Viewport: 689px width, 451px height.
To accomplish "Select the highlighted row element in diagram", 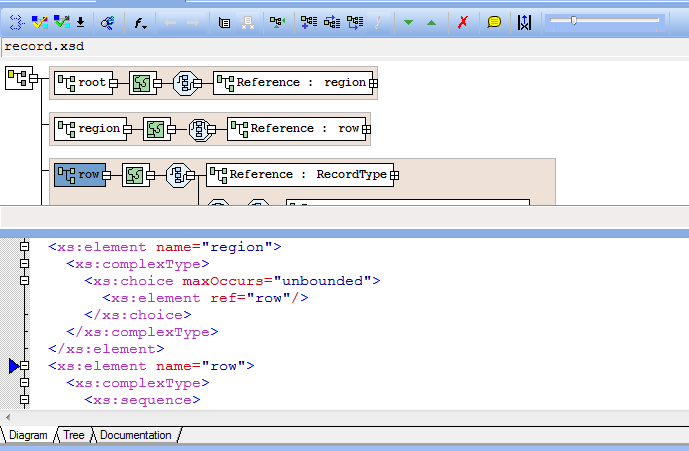I will (x=80, y=175).
